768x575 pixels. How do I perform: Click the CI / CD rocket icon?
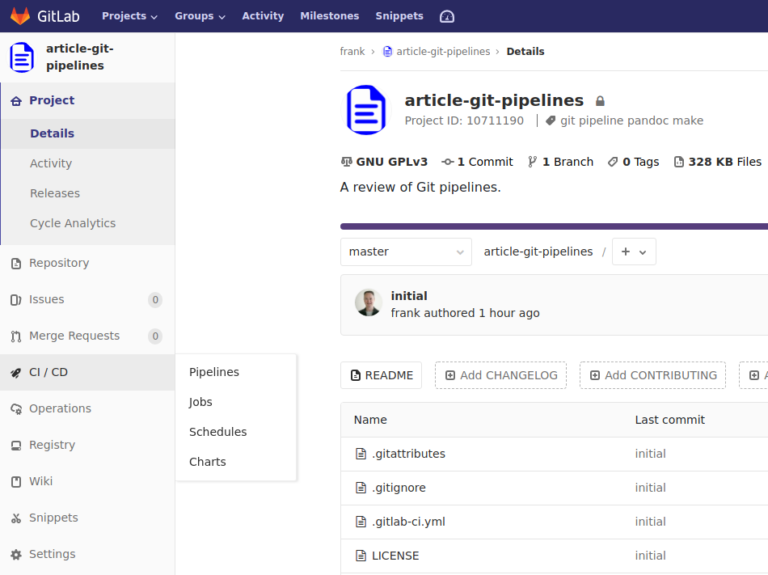[16, 373]
